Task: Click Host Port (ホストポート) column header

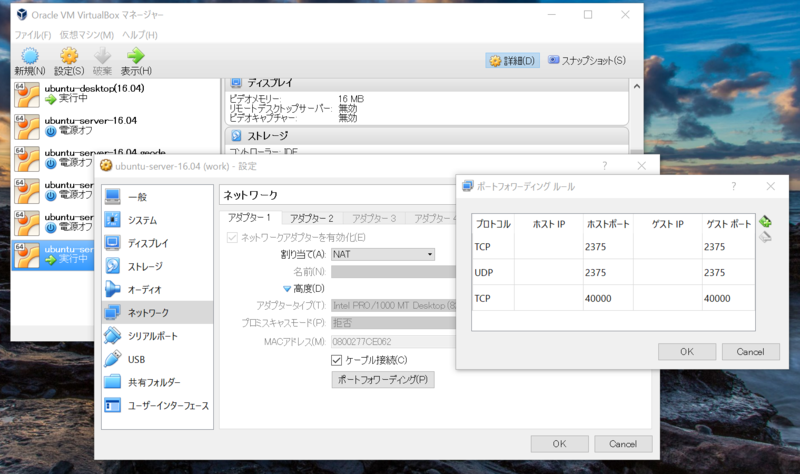Action: pos(608,224)
